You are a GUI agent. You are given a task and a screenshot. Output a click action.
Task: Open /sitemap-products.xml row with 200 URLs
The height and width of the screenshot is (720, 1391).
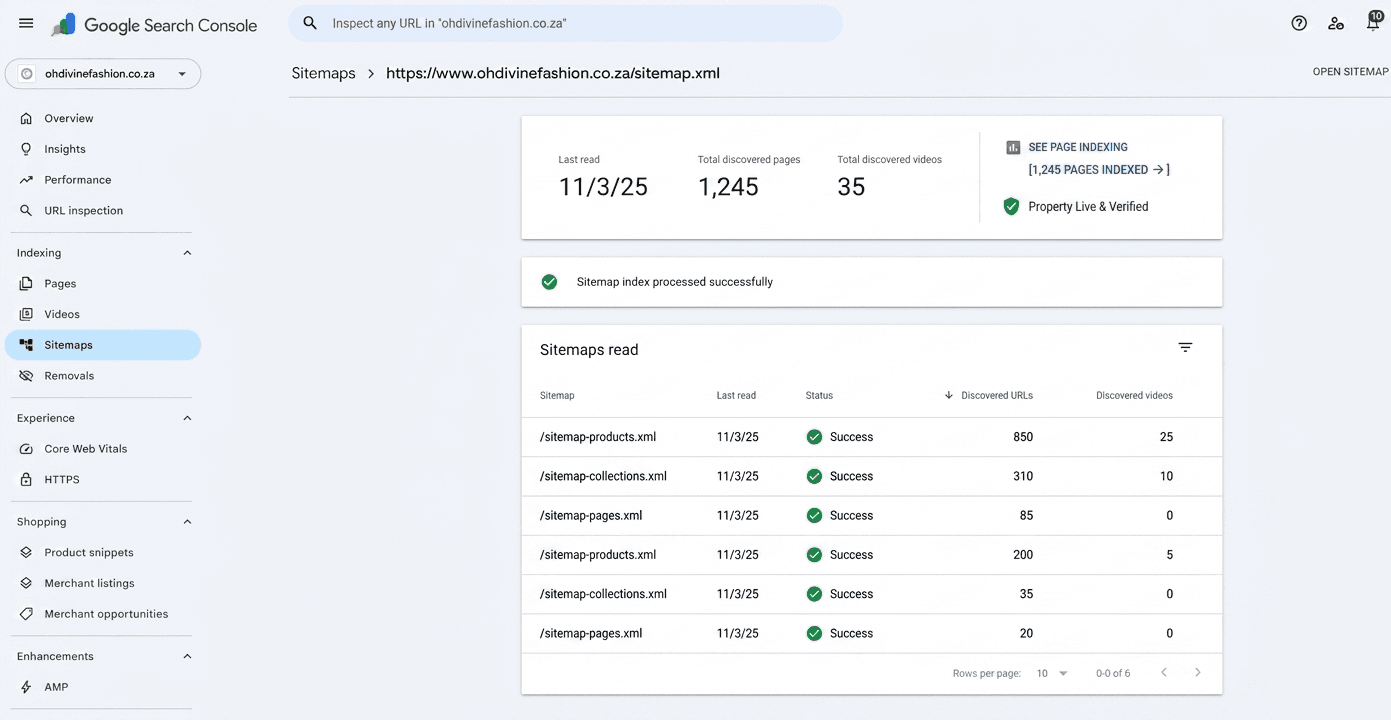coord(871,555)
